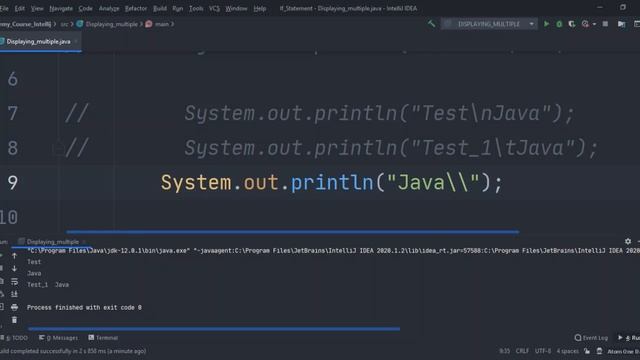
Task: Toggle the scroll-to-end icon in the console
Action: [x=14, y=294]
